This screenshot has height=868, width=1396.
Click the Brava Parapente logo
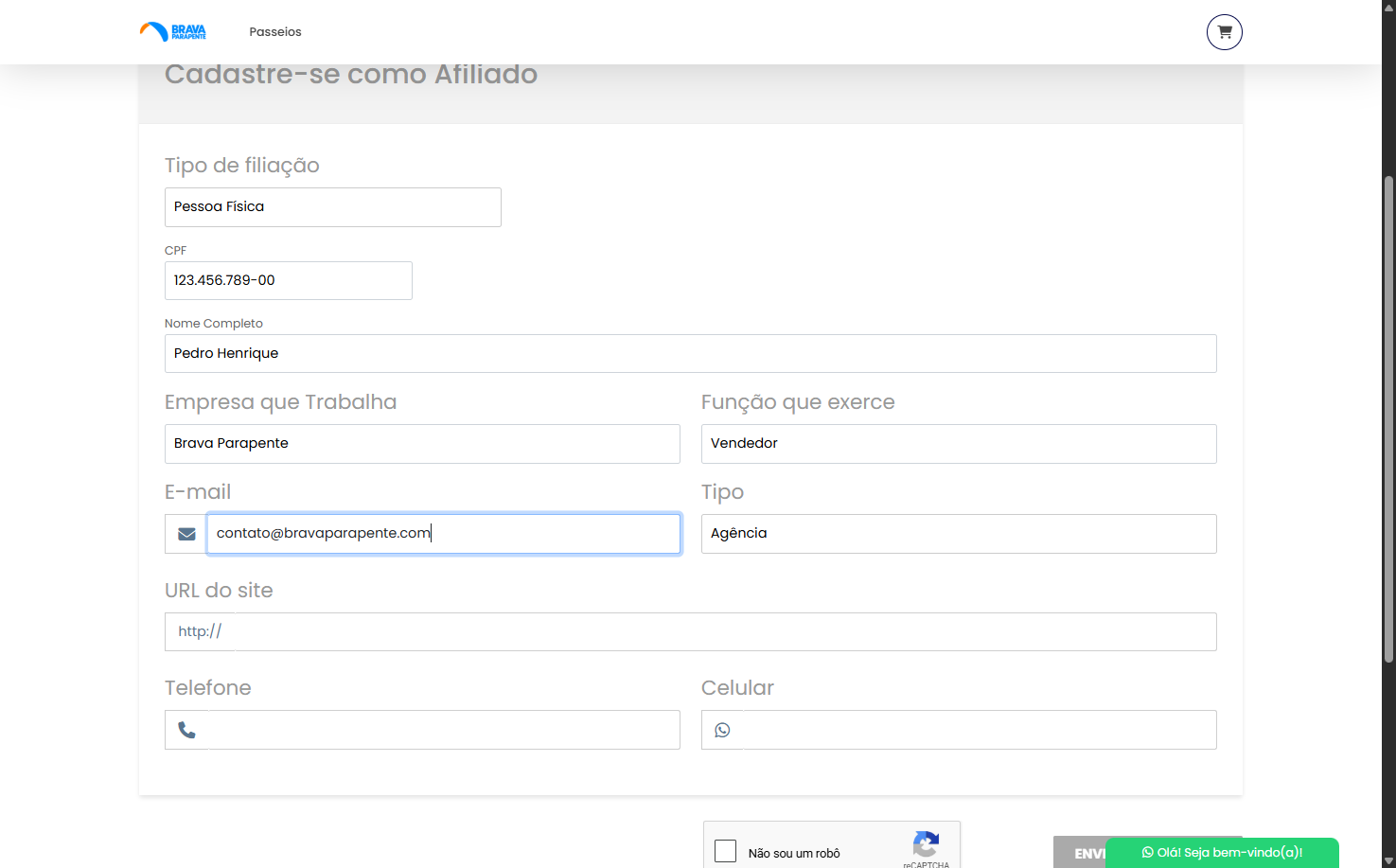point(173,32)
